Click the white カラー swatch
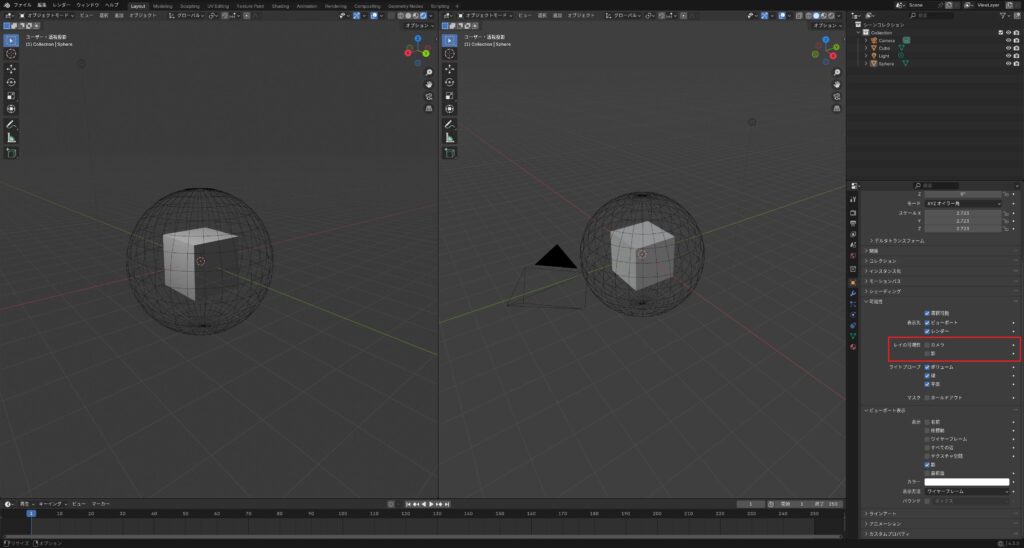The height and width of the screenshot is (548, 1024). click(x=967, y=482)
